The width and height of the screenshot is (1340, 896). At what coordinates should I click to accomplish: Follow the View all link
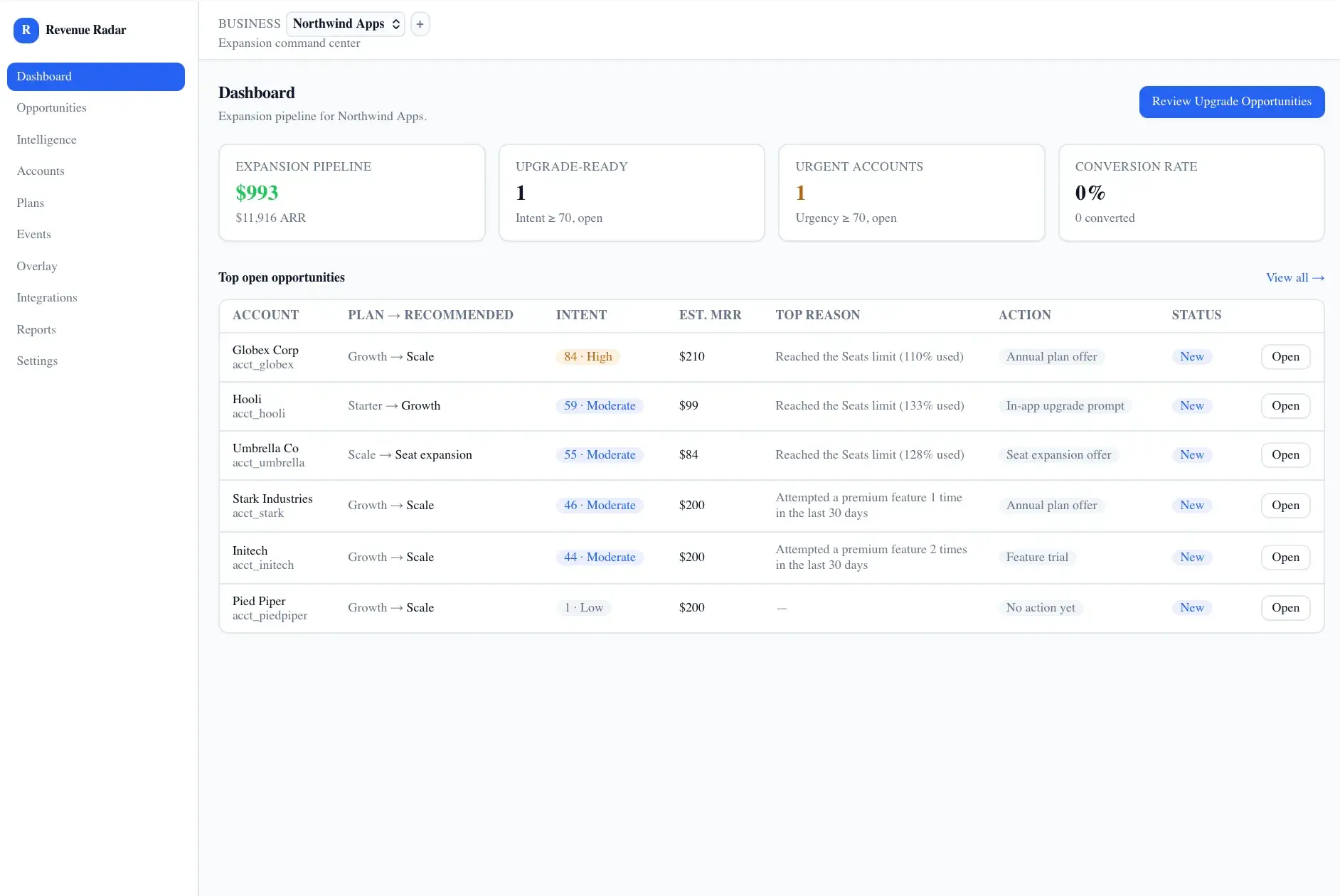1294,278
